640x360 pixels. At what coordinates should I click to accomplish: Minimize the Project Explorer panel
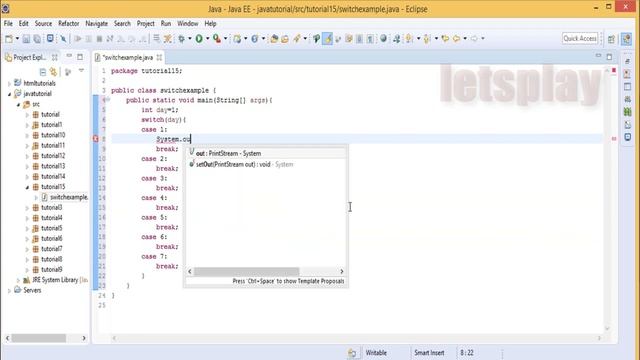point(69,56)
